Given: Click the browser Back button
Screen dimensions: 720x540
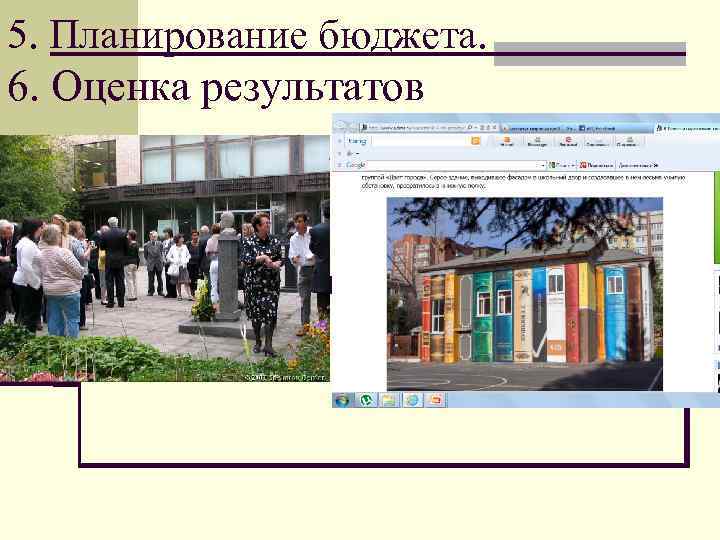Looking at the screenshot, I should point(340,124).
